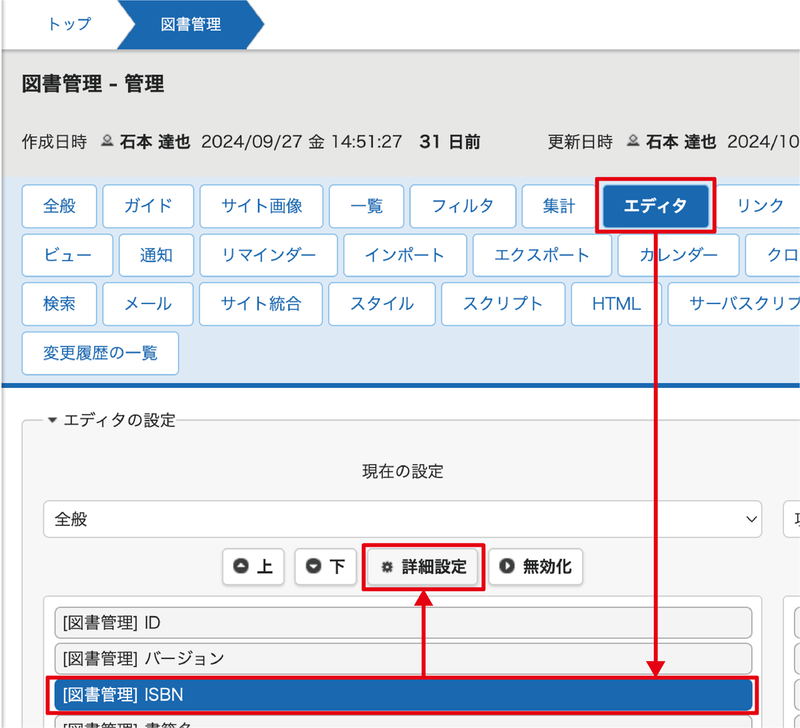The image size is (800, 728).
Task: Click the circle icon on 無効化 button
Action: click(x=508, y=567)
